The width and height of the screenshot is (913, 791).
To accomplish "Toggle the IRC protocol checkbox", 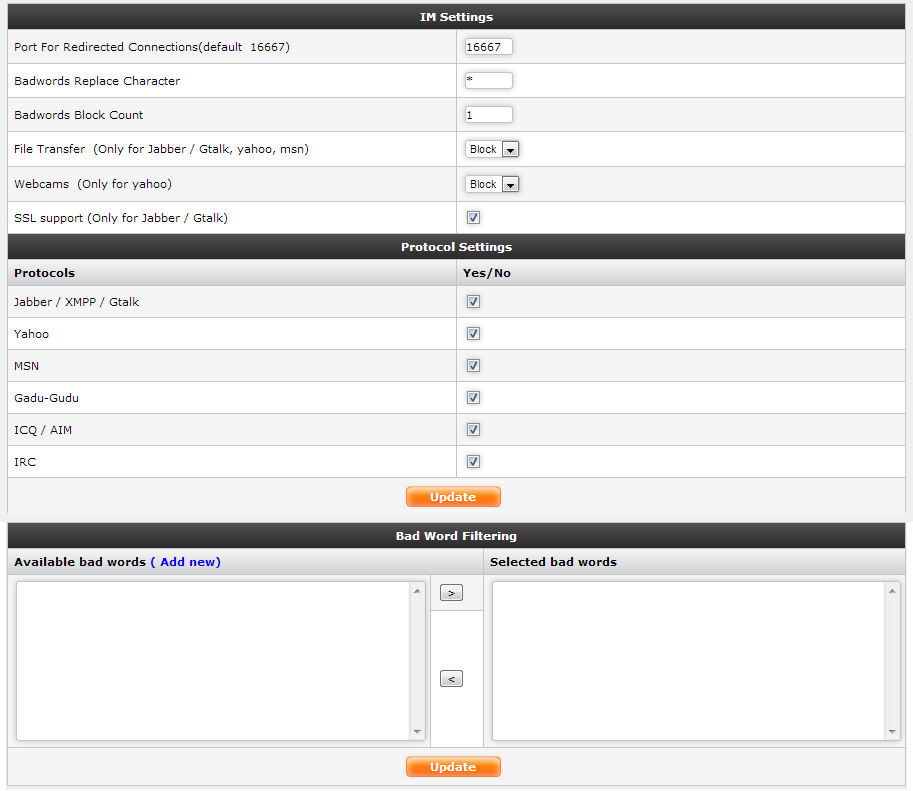I will (x=474, y=461).
